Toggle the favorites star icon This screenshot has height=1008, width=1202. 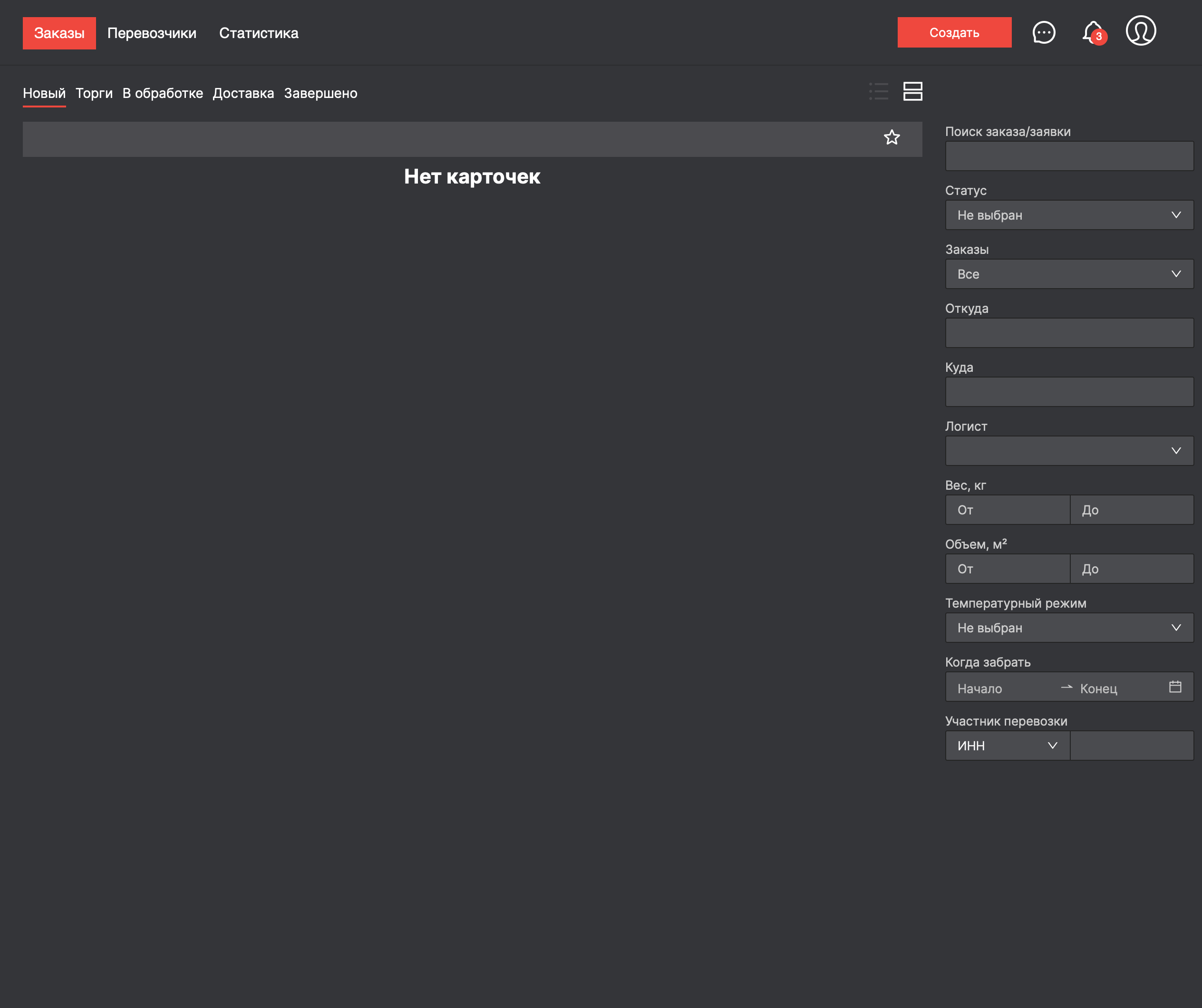[x=891, y=137]
